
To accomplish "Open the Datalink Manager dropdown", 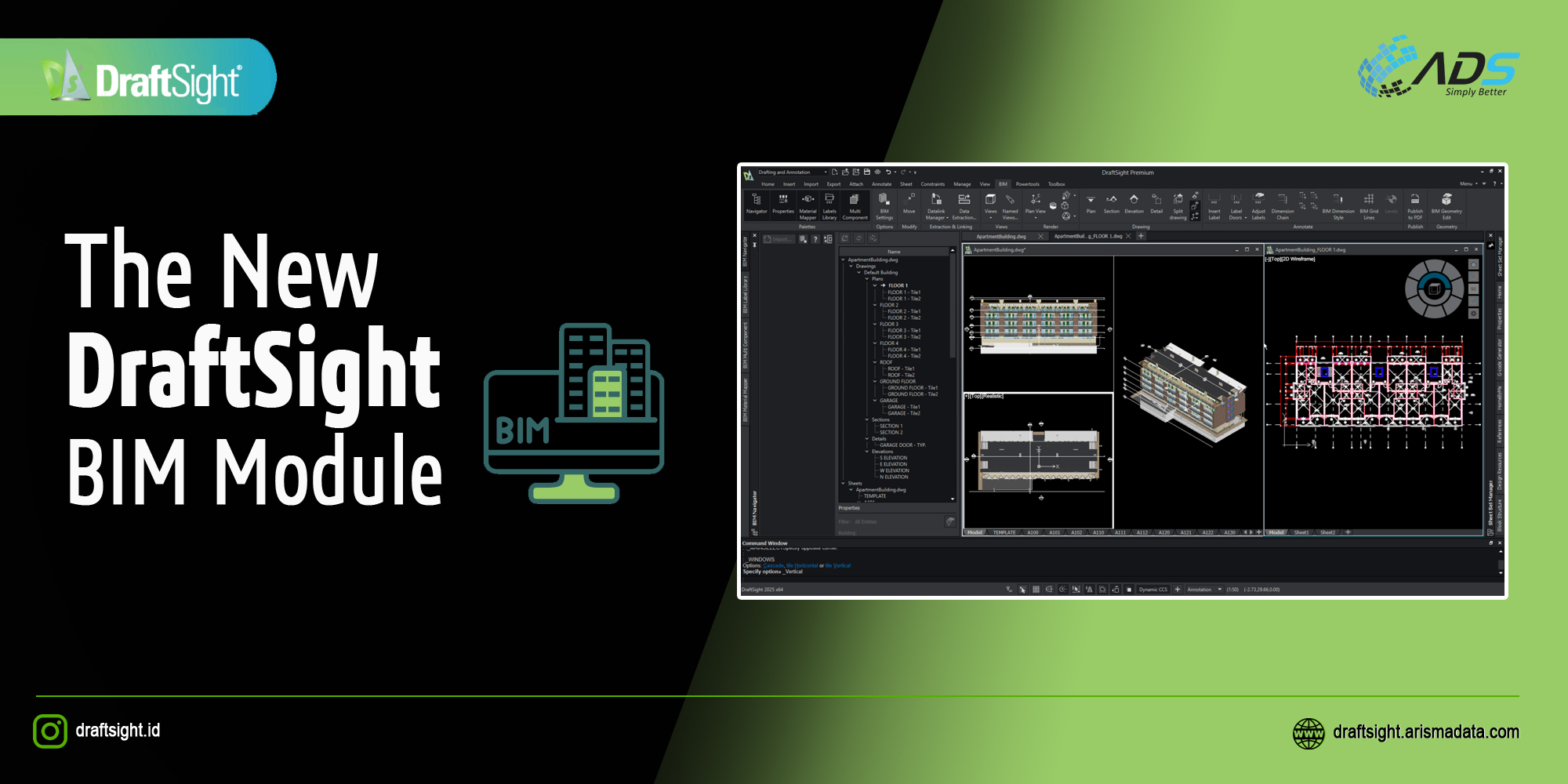I will 936,206.
